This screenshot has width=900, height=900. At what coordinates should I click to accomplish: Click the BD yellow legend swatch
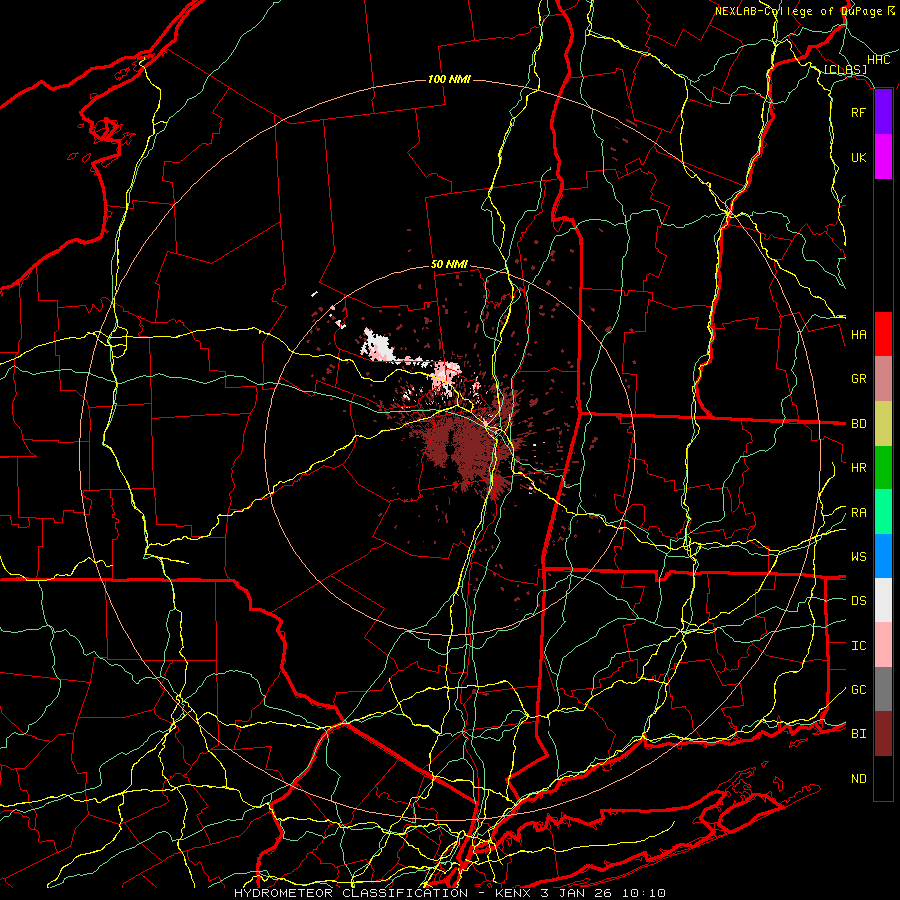pos(883,424)
